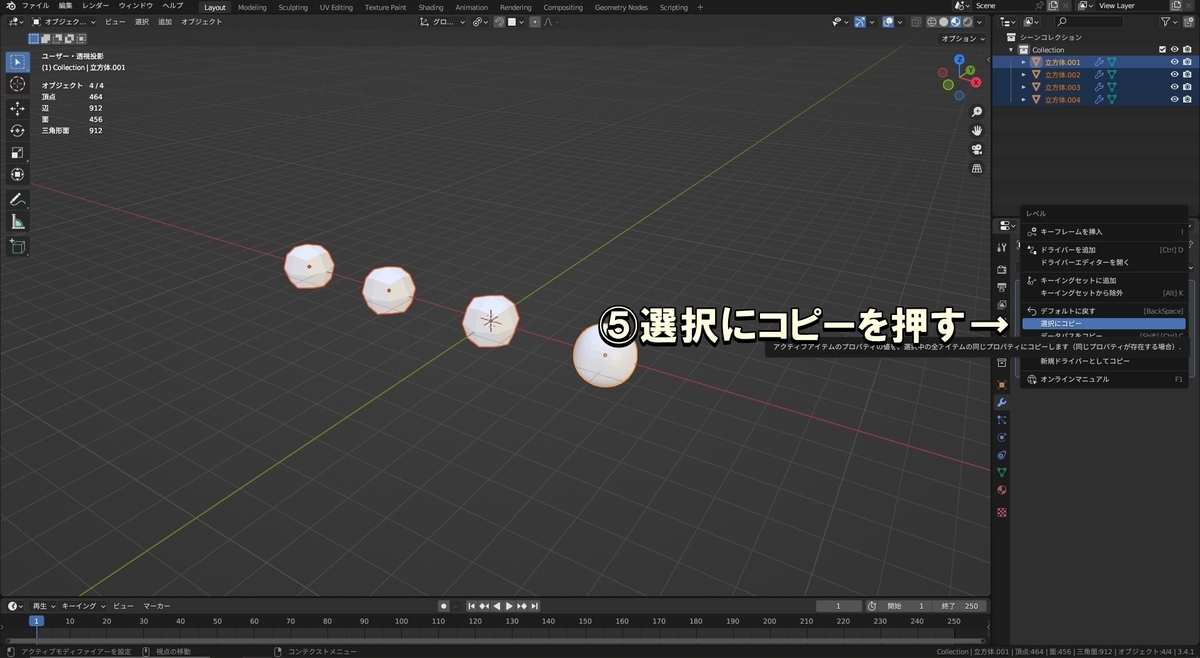Open the ファイル menu

coord(36,6)
